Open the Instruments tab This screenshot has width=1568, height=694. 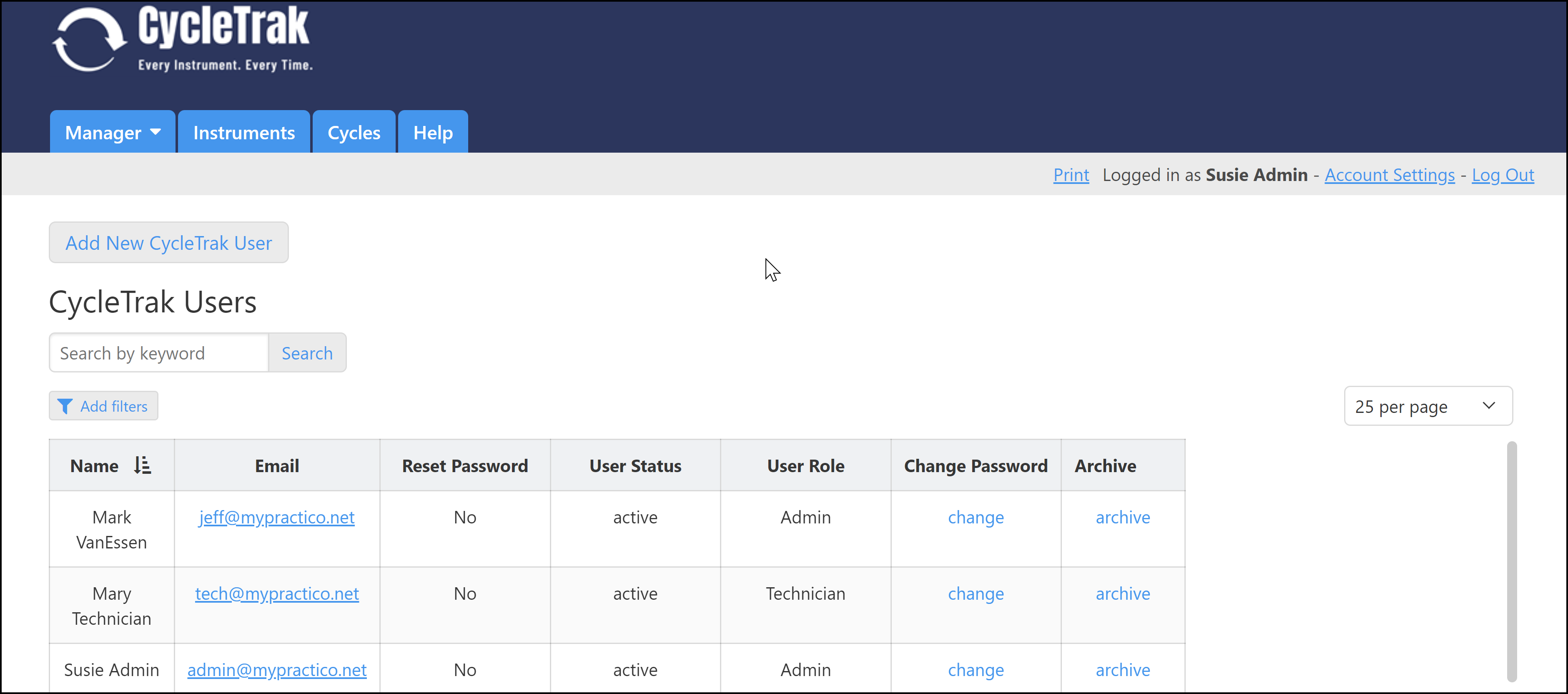(x=243, y=133)
